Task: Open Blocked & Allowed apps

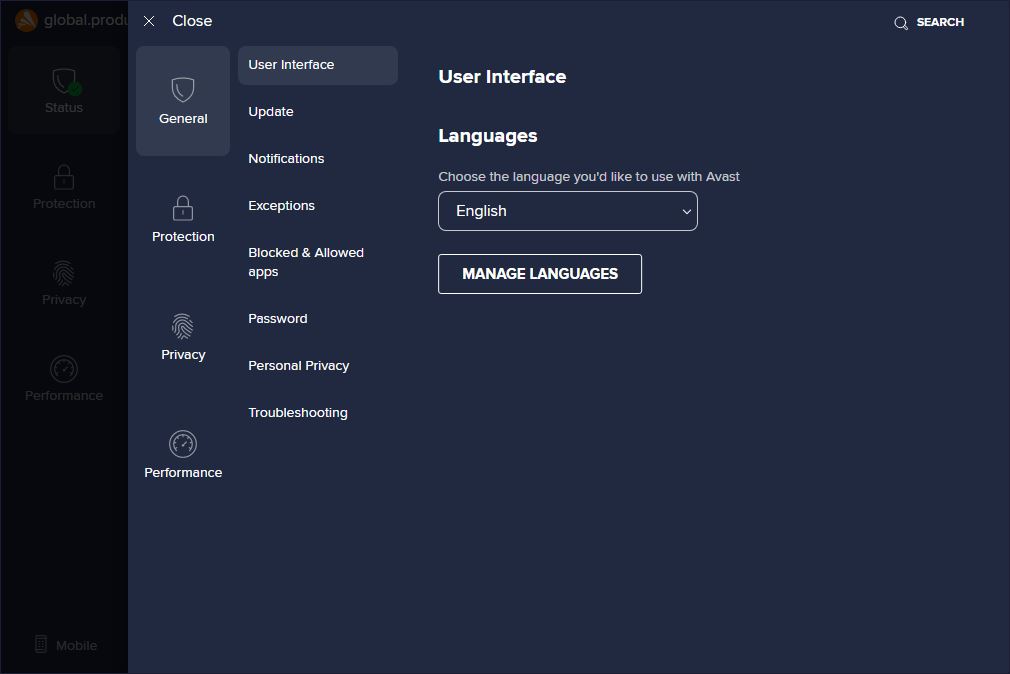Action: pos(306,262)
